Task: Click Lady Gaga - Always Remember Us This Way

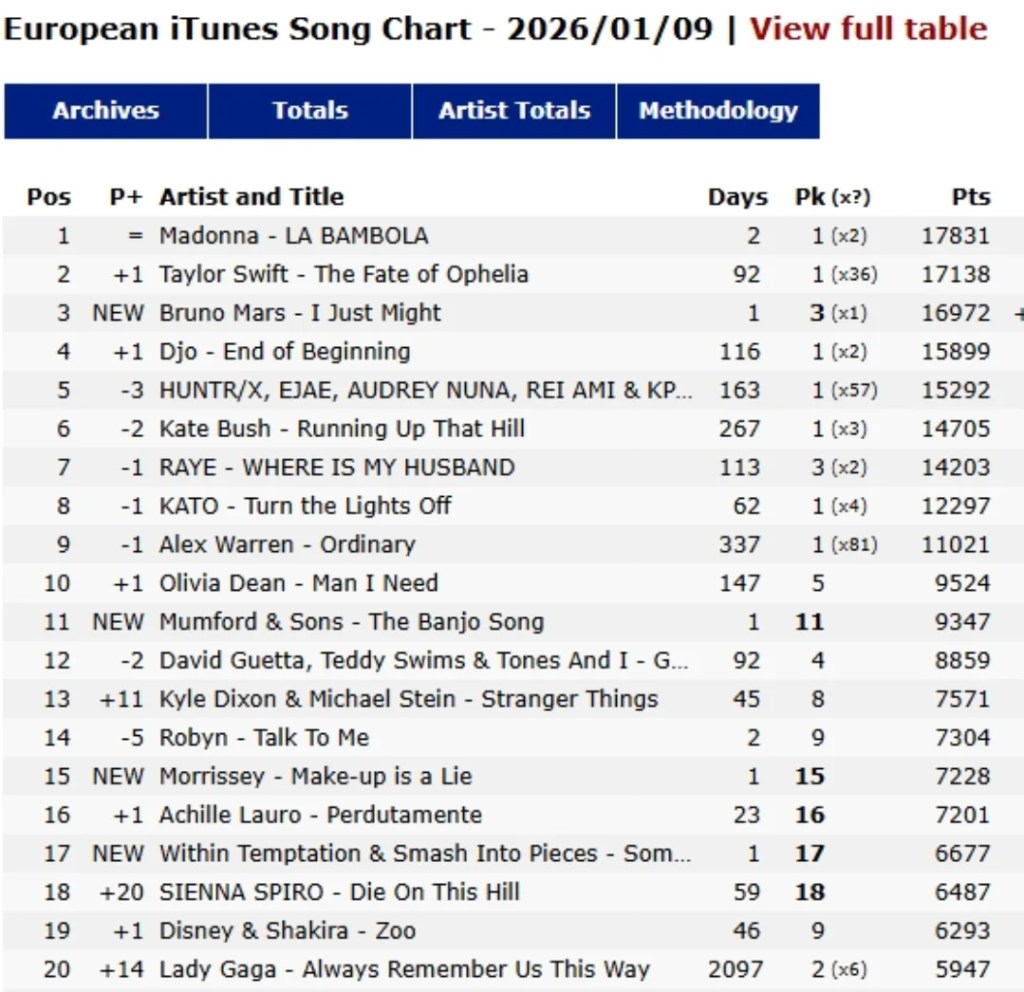Action: 404,969
